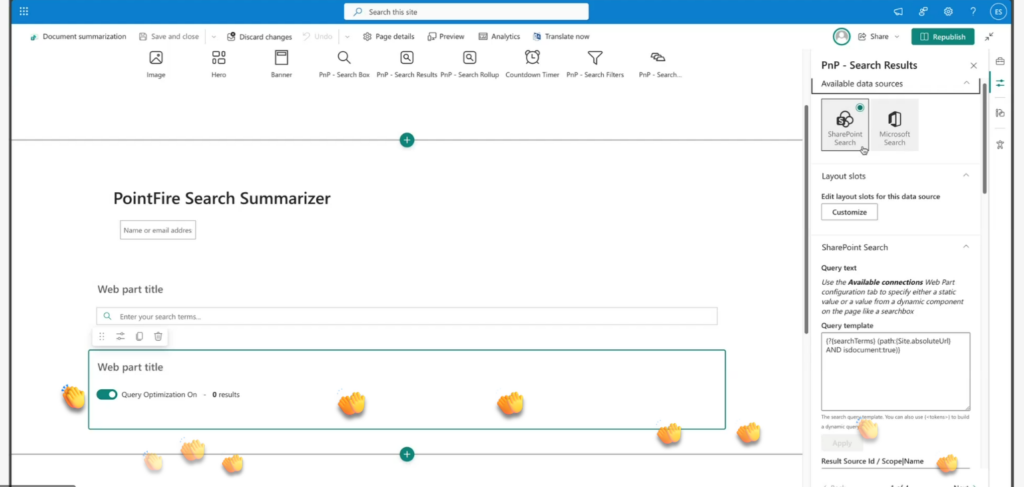Click the Search this site box

click(x=466, y=12)
